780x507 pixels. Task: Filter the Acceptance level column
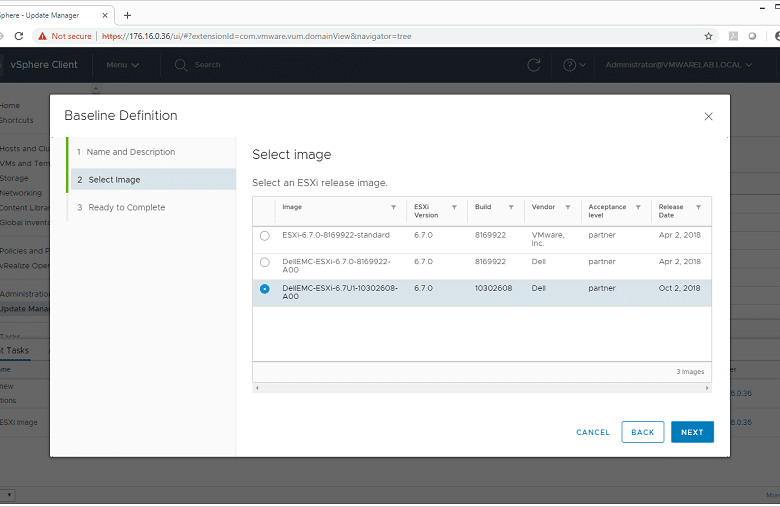pos(638,207)
